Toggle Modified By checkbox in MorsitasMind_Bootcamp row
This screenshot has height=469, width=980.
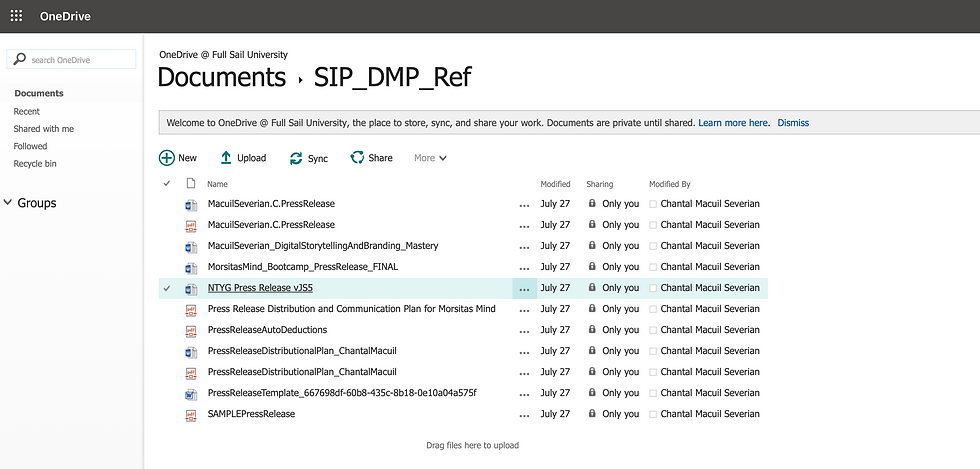pyautogui.click(x=653, y=267)
